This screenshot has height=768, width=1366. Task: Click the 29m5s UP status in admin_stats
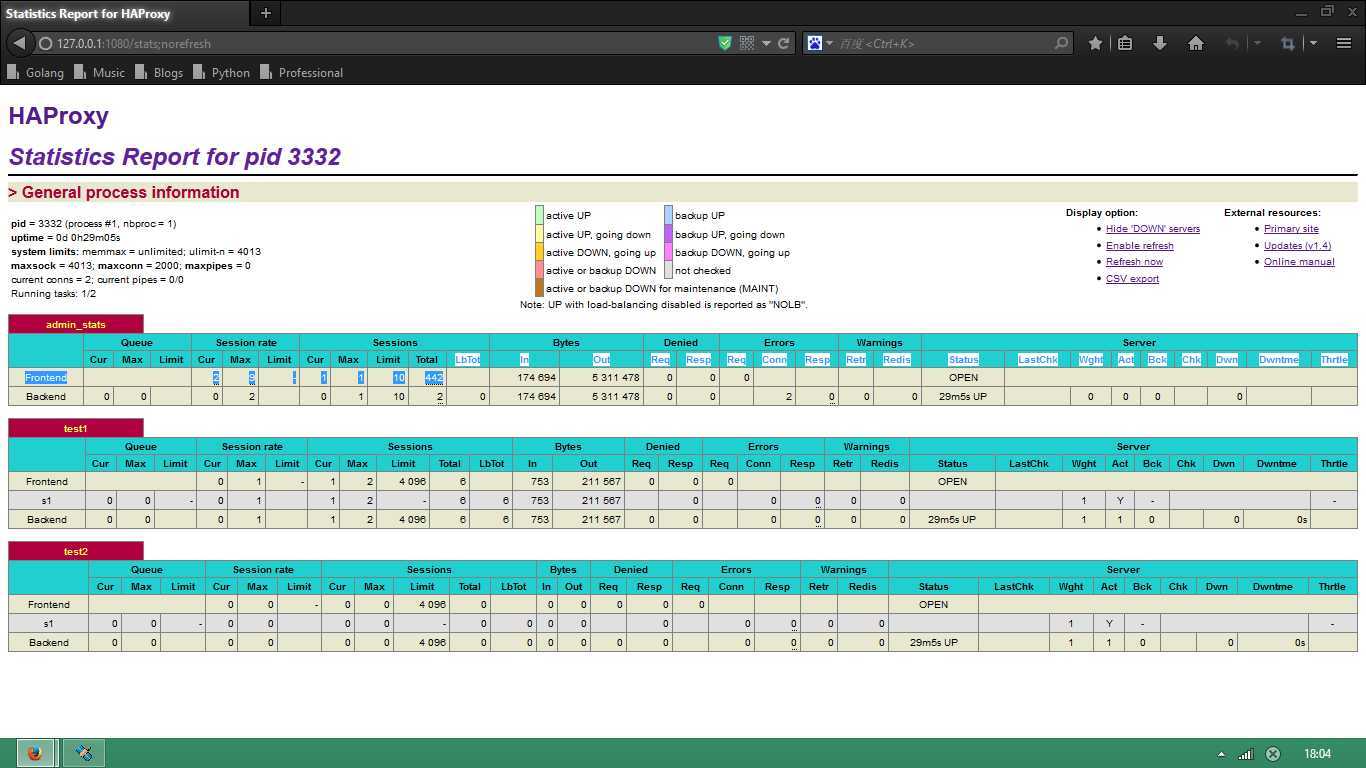pyautogui.click(x=963, y=397)
